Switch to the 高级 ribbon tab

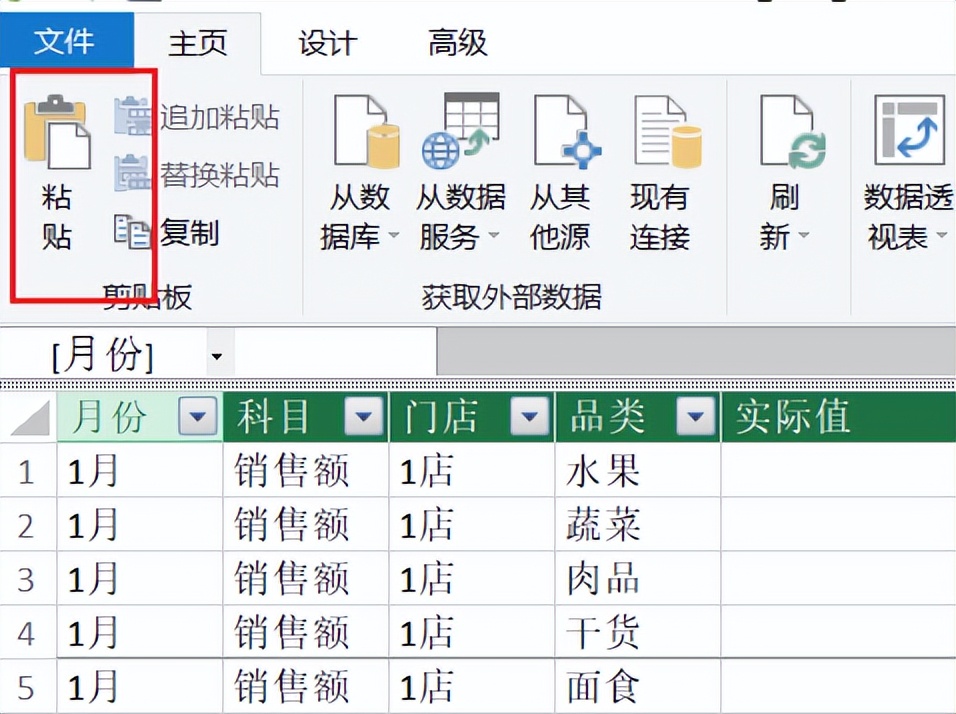pos(458,43)
